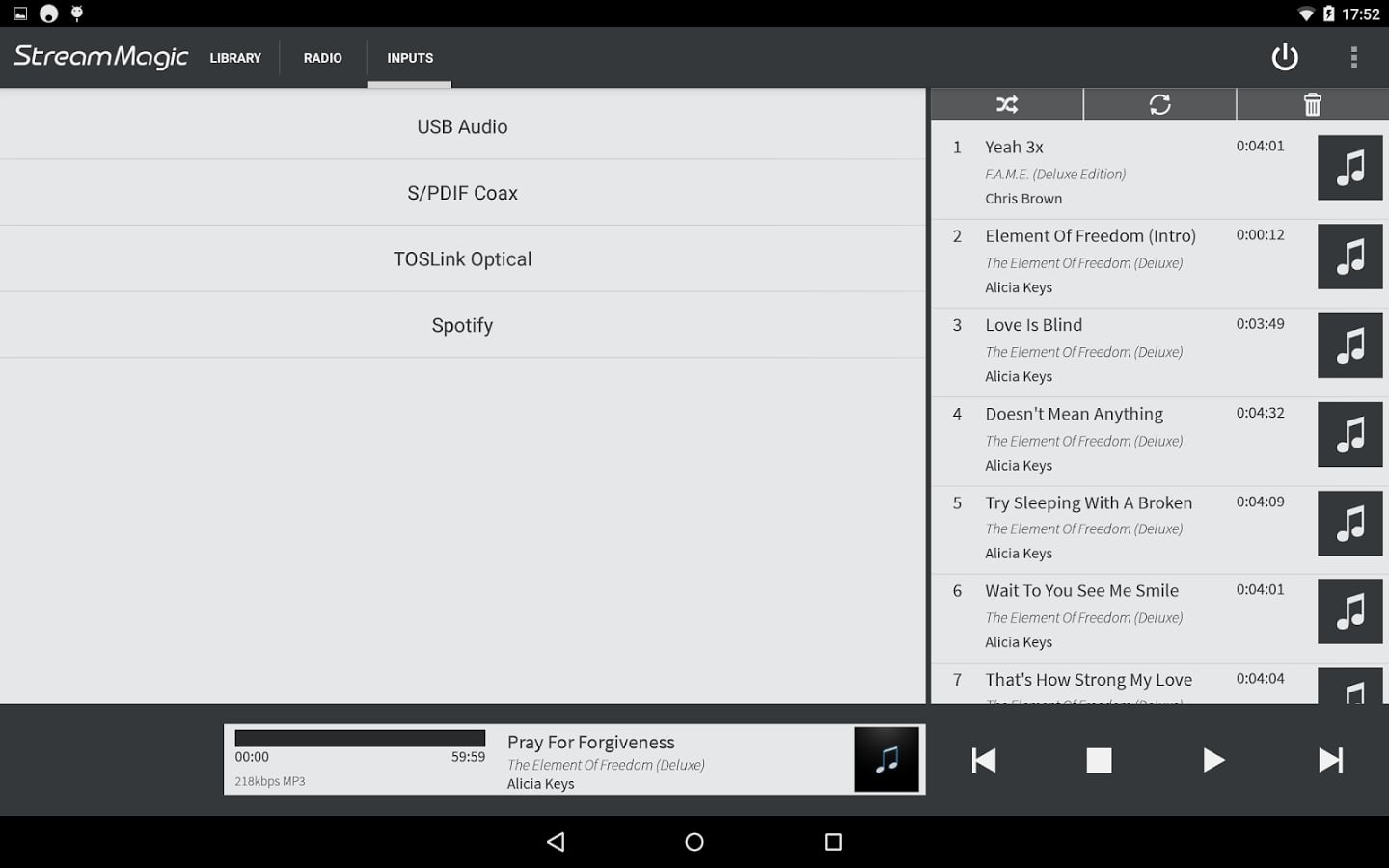This screenshot has width=1389, height=868.
Task: Select TOSLink Optical input
Action: pos(462,258)
